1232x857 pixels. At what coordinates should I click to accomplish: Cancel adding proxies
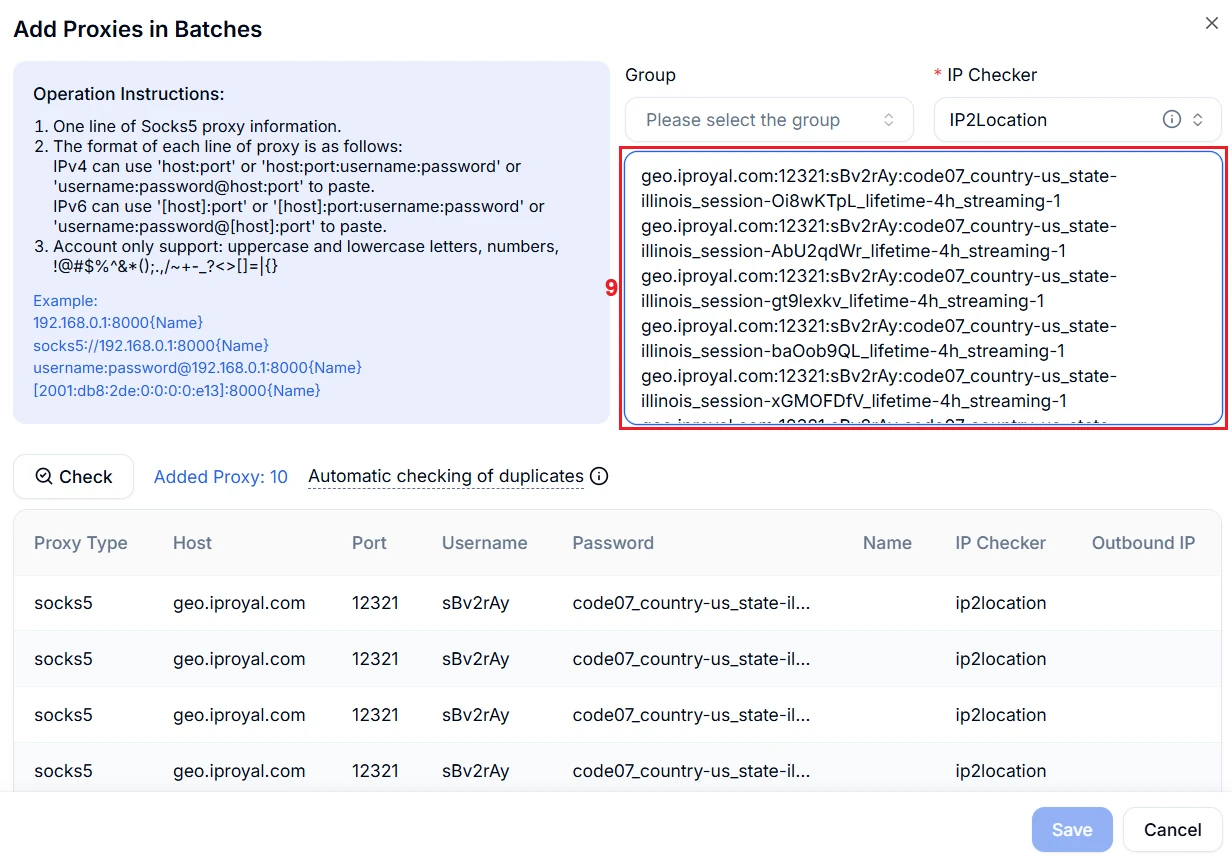[x=1172, y=829]
